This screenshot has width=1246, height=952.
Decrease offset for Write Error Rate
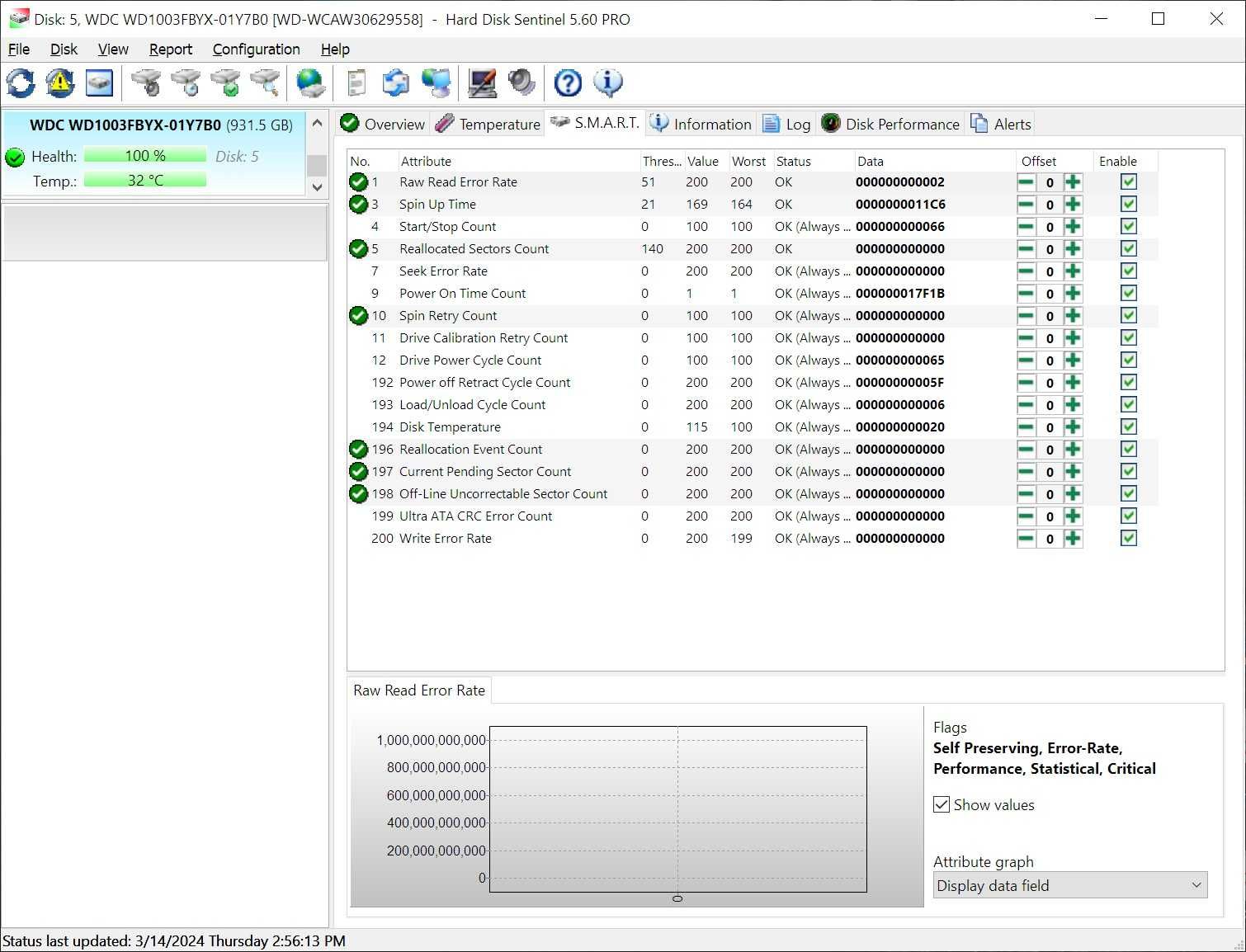1026,539
